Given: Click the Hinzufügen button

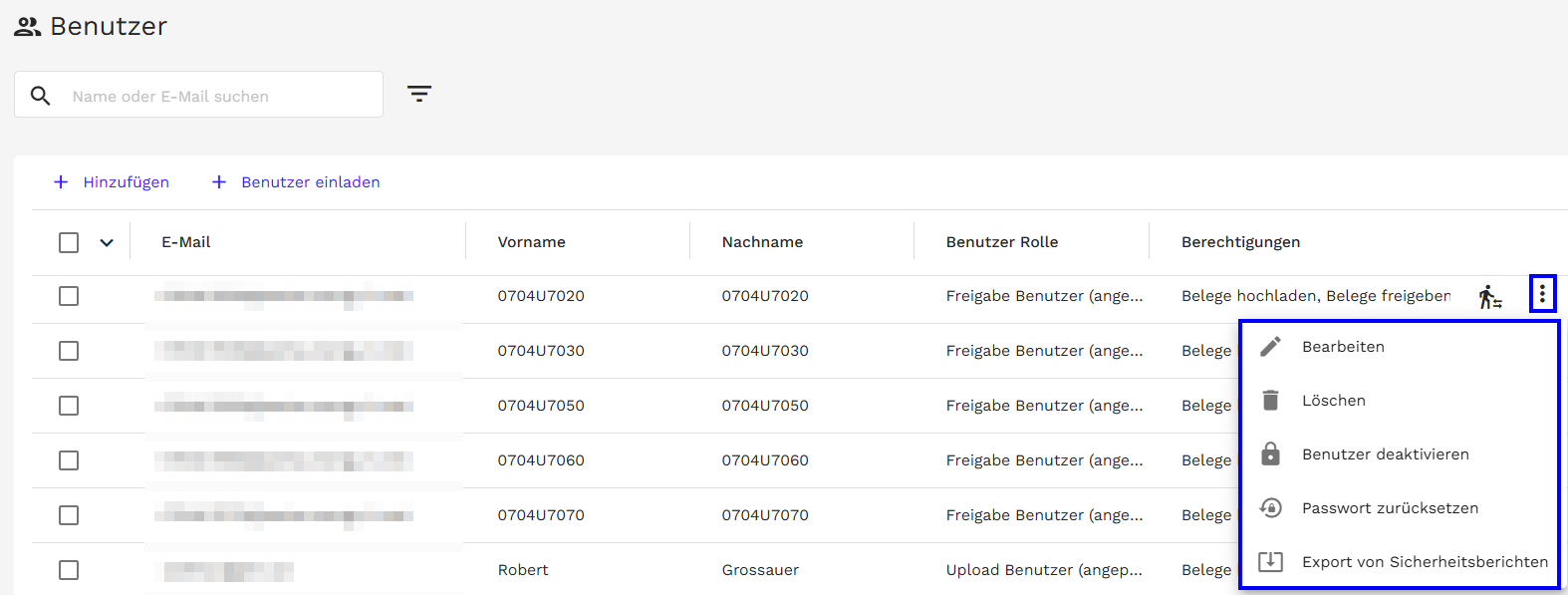Looking at the screenshot, I should coord(112,182).
